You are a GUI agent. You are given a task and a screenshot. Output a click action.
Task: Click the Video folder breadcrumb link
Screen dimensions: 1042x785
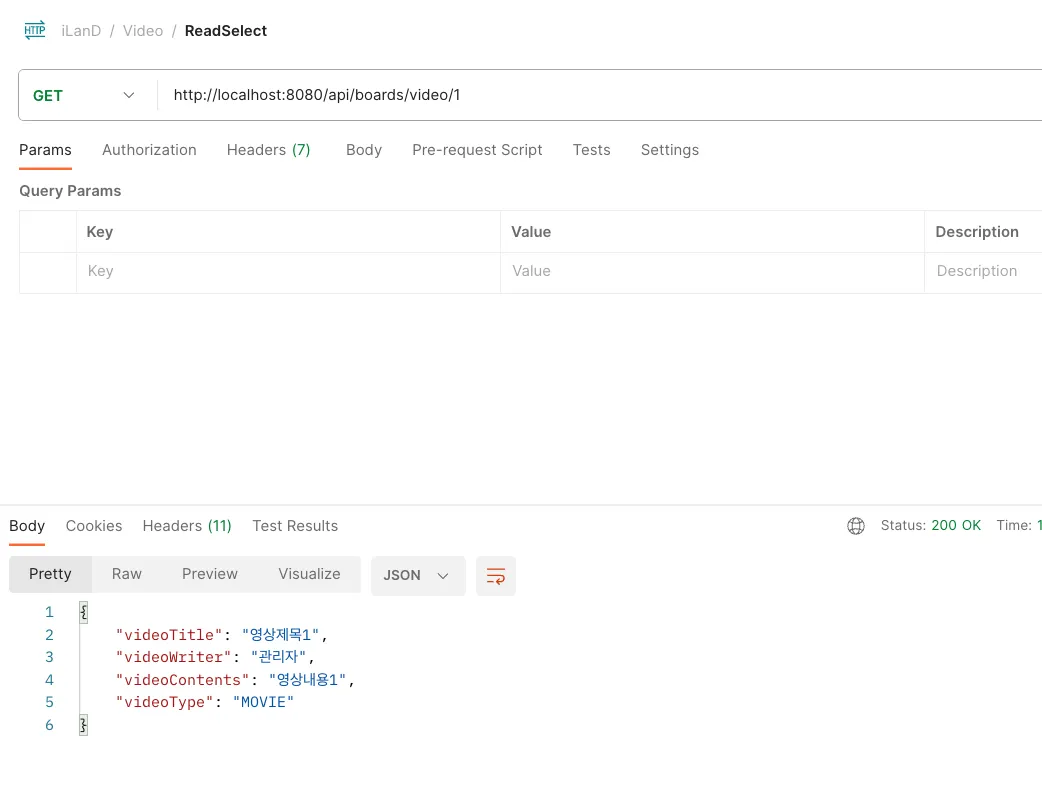click(x=143, y=31)
